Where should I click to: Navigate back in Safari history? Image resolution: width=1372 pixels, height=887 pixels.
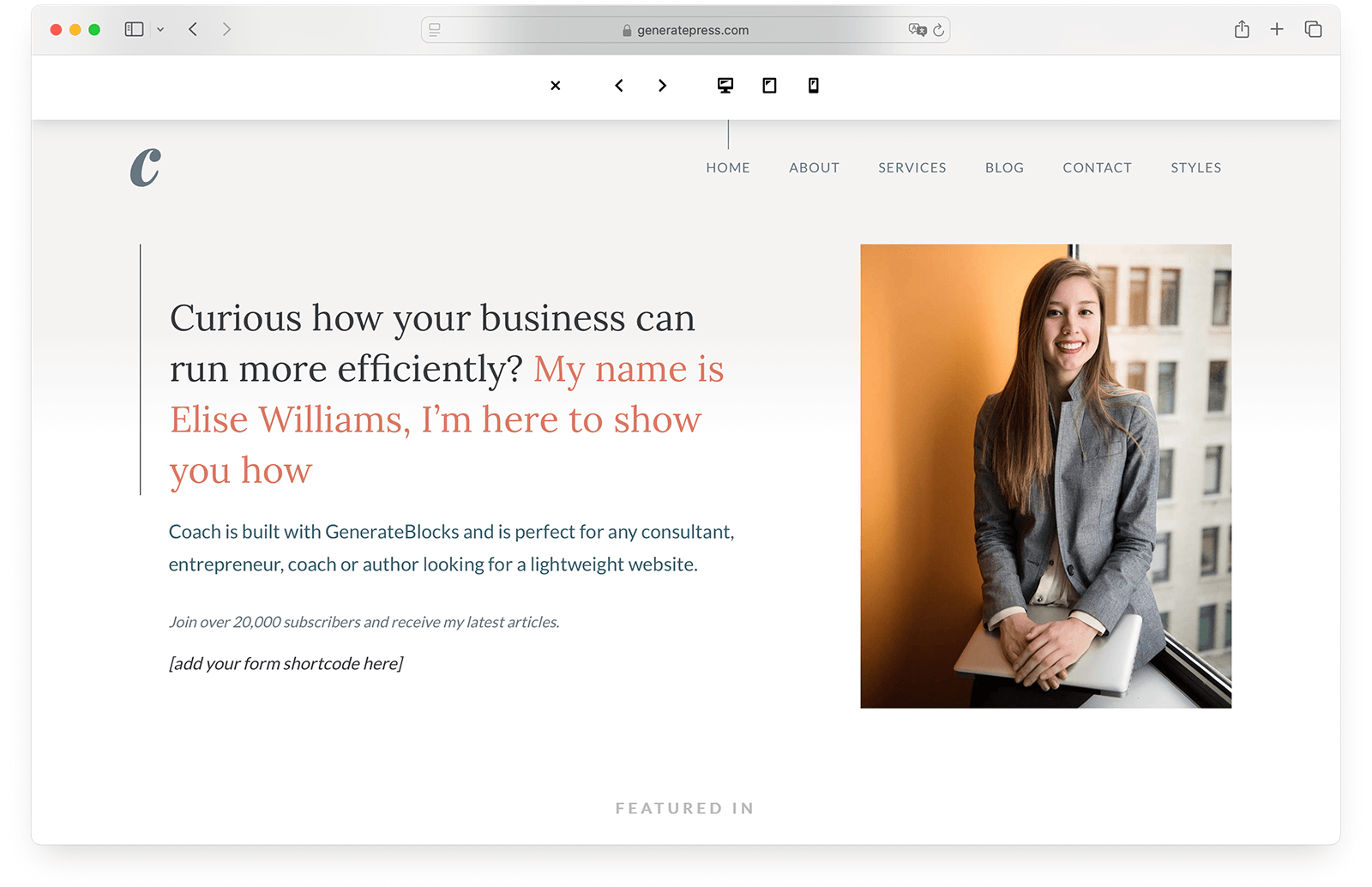194,29
